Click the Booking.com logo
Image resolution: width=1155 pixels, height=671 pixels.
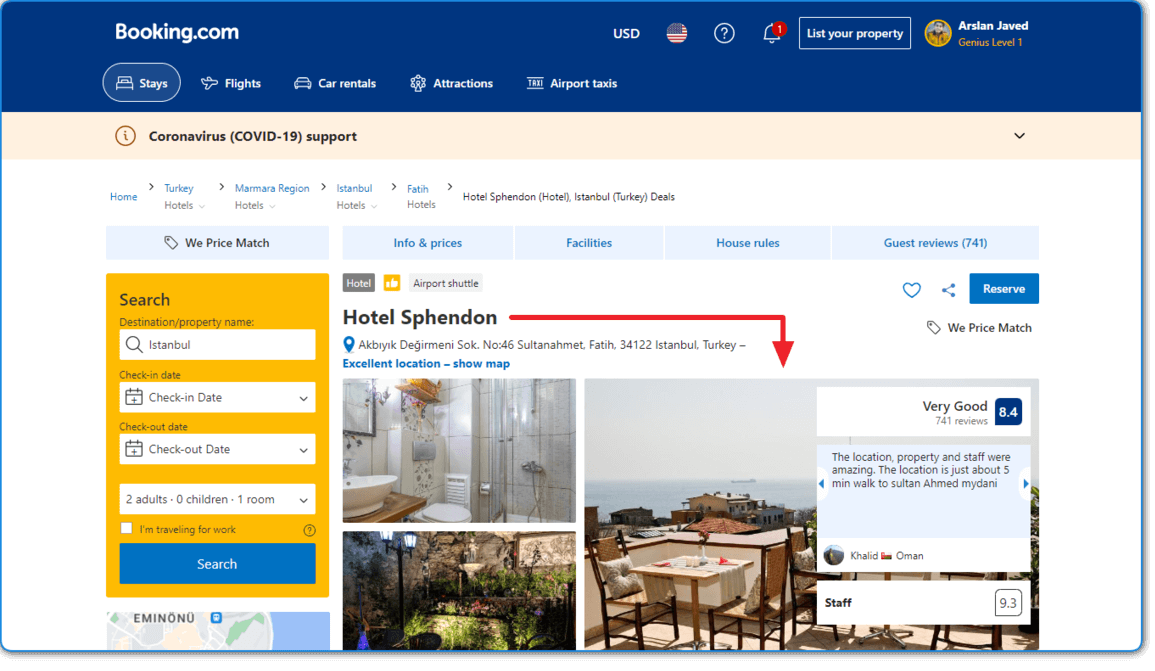(x=177, y=32)
